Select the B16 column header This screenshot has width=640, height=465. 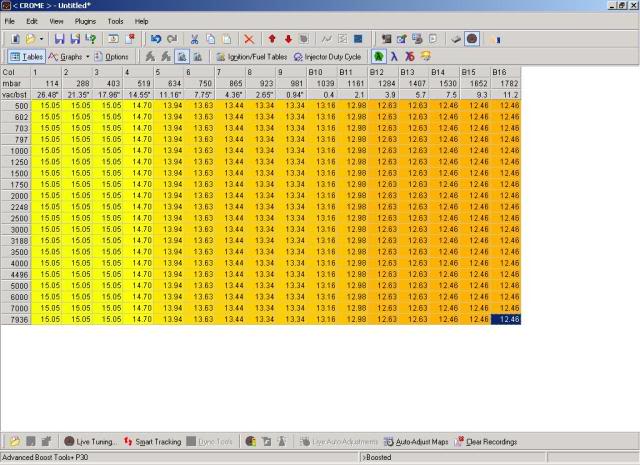pos(506,72)
